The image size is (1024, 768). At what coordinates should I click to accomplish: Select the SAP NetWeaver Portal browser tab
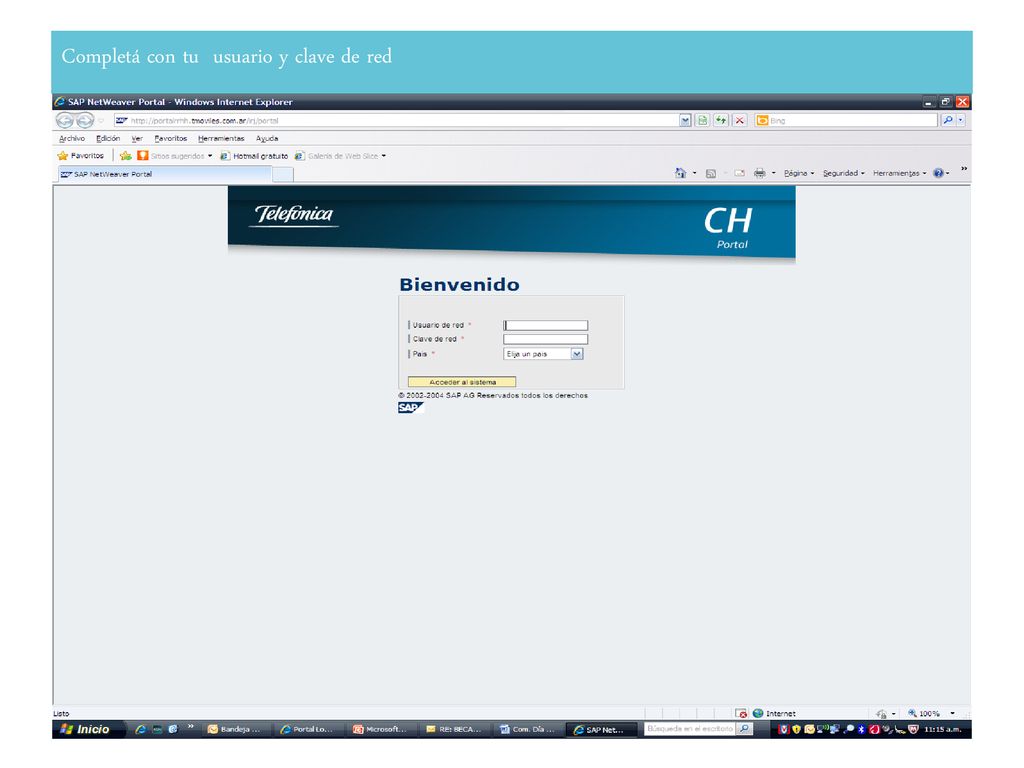(164, 174)
